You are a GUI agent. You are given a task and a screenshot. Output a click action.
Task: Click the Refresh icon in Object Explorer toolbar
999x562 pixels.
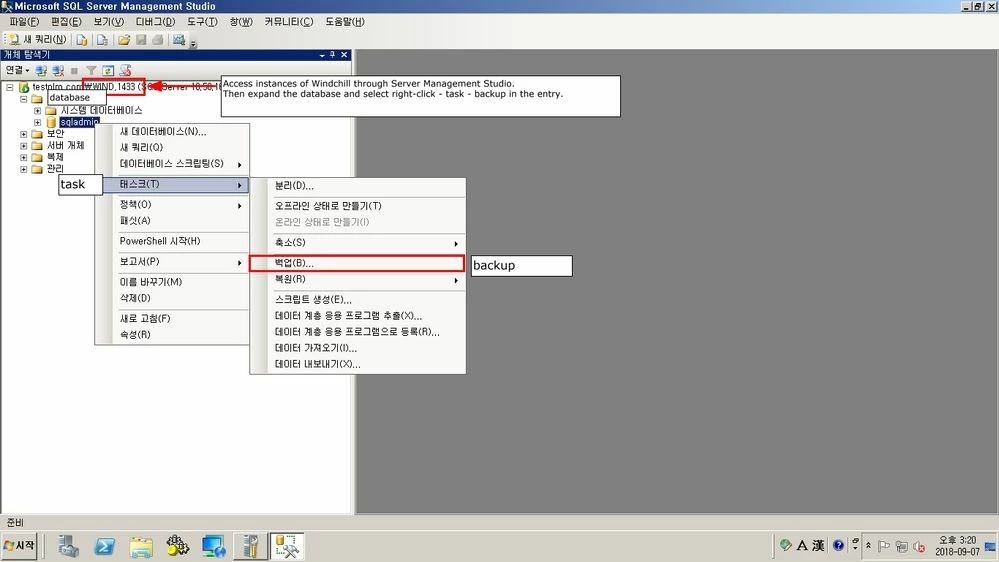pos(108,70)
